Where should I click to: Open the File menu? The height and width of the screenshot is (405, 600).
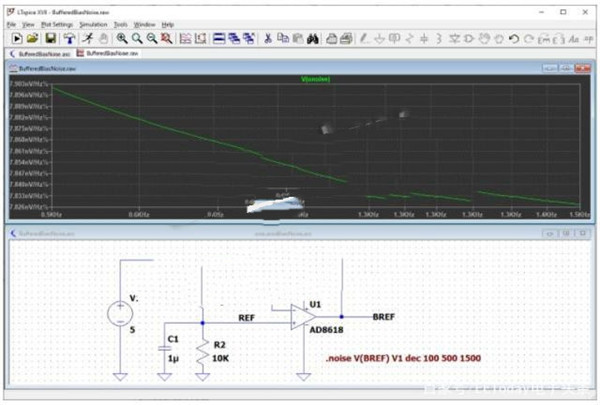[12, 22]
